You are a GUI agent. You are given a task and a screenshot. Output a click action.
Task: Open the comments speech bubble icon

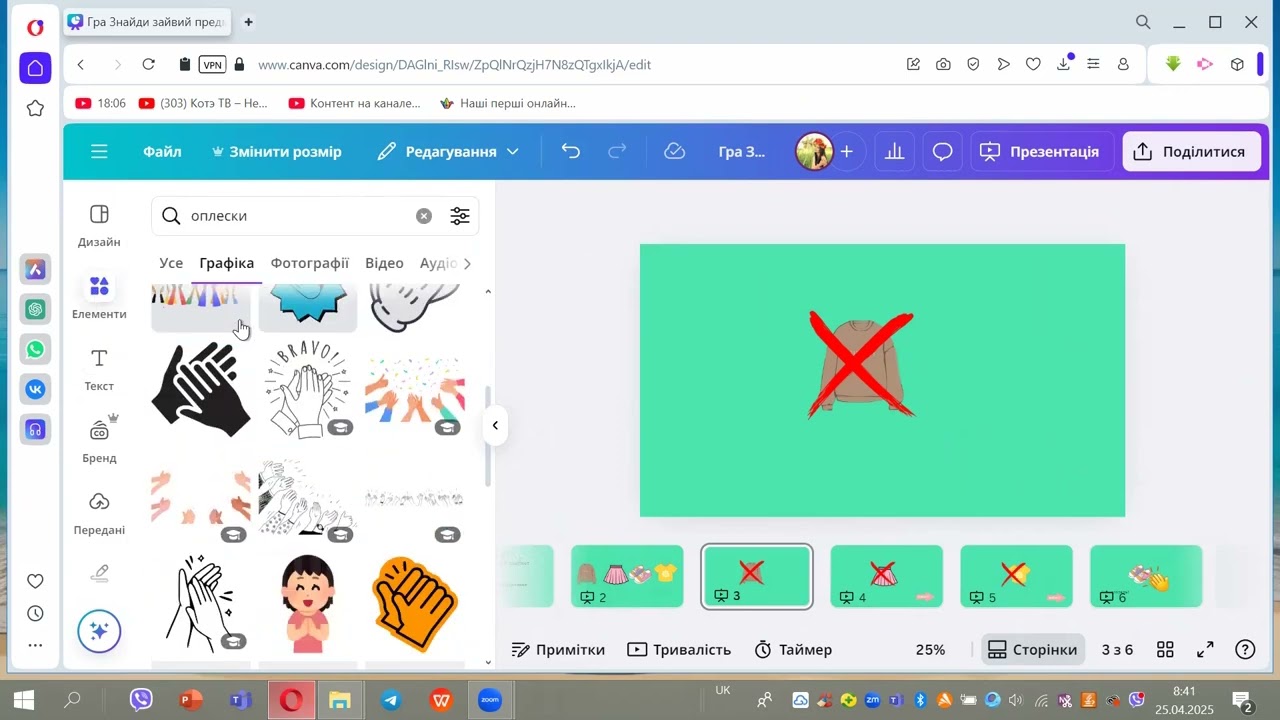[943, 152]
